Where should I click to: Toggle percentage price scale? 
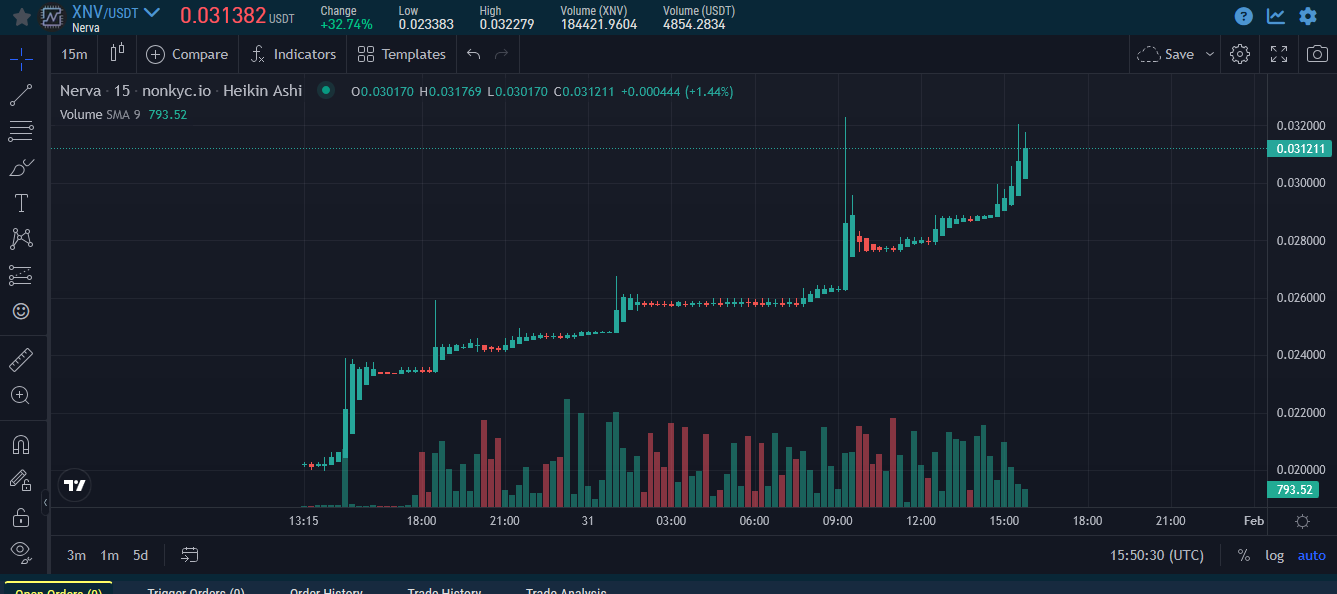pyautogui.click(x=1244, y=555)
